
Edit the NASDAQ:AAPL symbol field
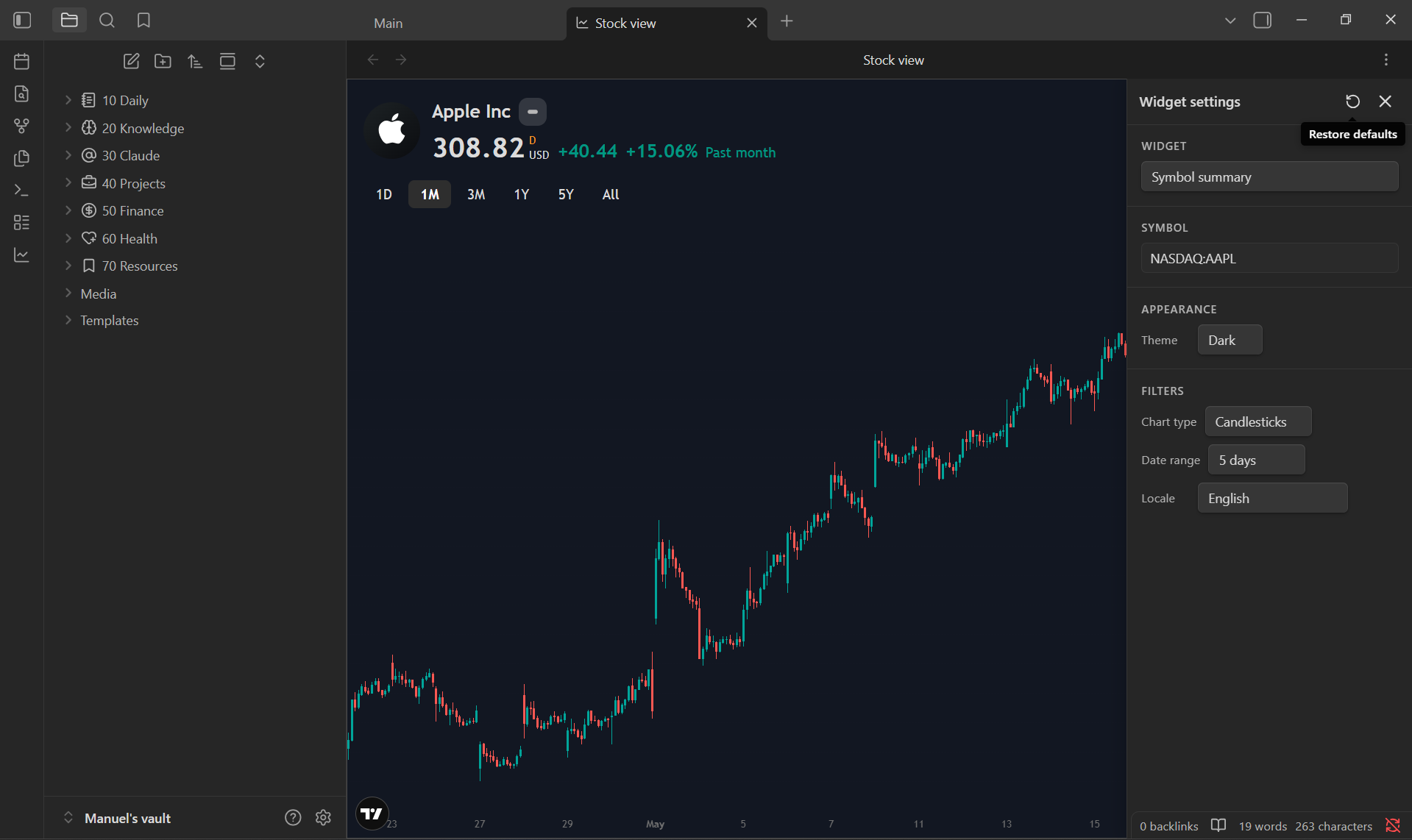(x=1269, y=258)
